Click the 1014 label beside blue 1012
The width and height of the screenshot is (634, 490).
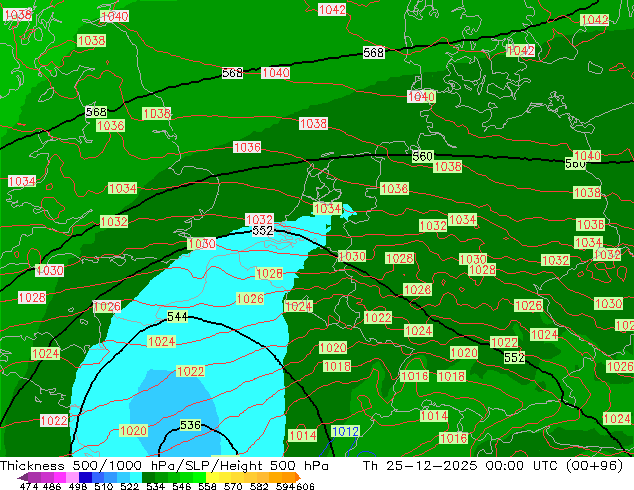tap(303, 435)
